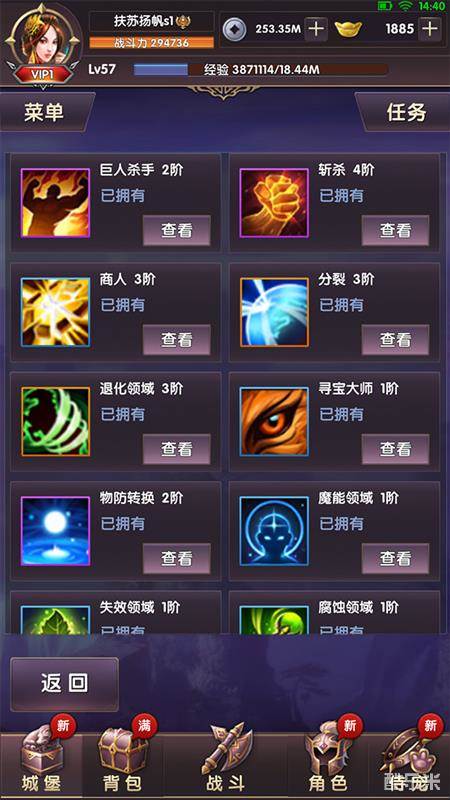View details for 斩杀 4阶 via 查看
450x800 pixels.
pos(395,231)
